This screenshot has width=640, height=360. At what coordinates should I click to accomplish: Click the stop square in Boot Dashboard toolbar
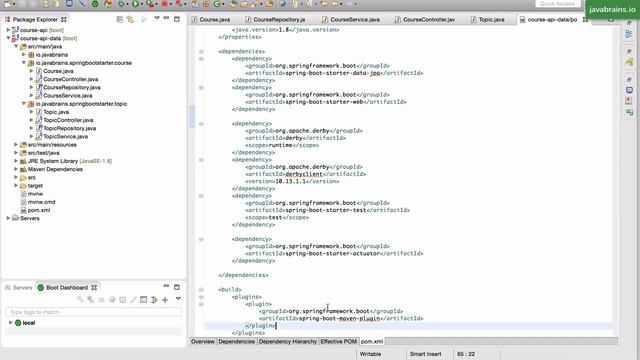coord(101,300)
